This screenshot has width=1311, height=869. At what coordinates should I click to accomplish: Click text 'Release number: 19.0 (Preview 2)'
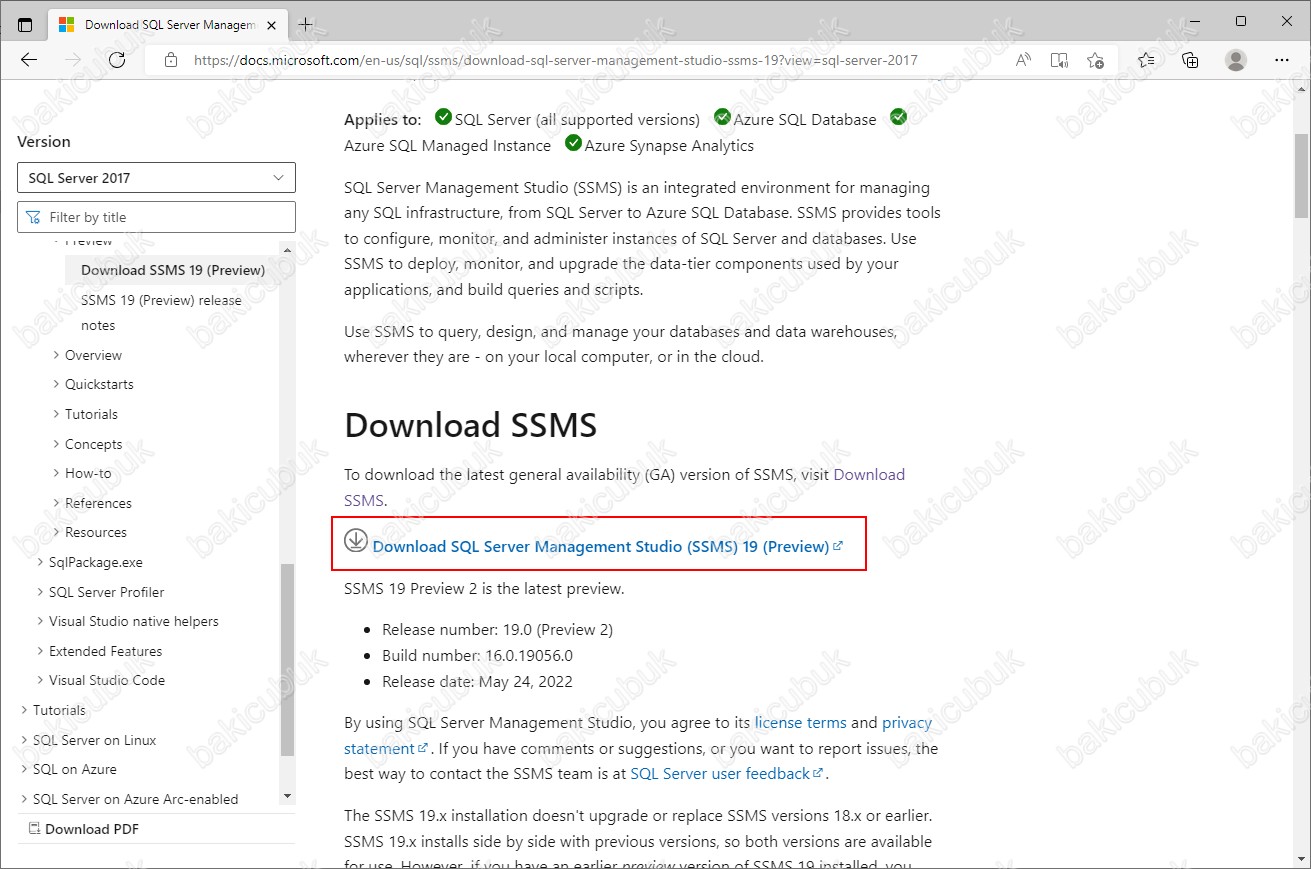click(x=497, y=630)
